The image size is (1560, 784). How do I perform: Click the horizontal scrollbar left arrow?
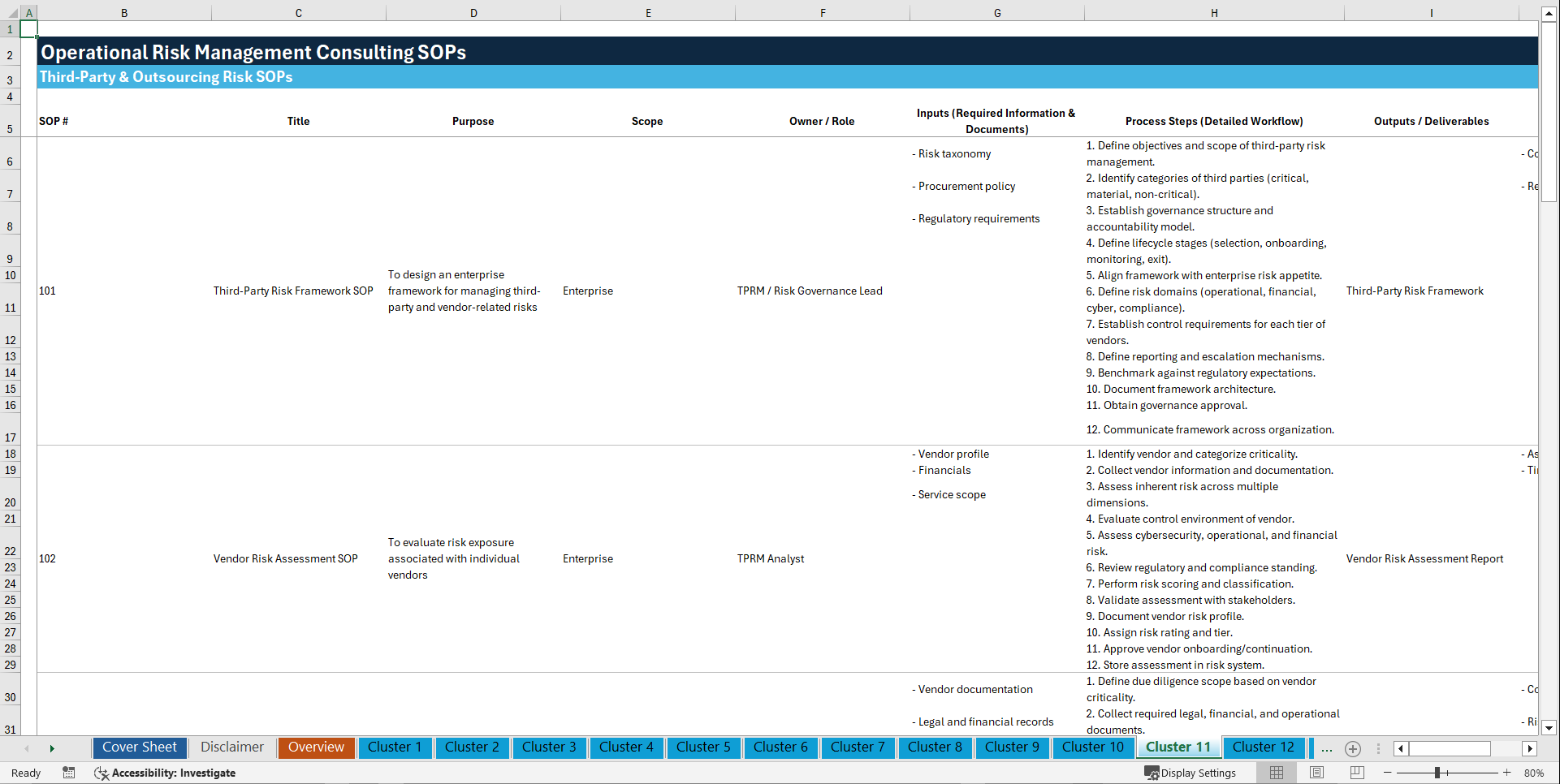point(1400,748)
